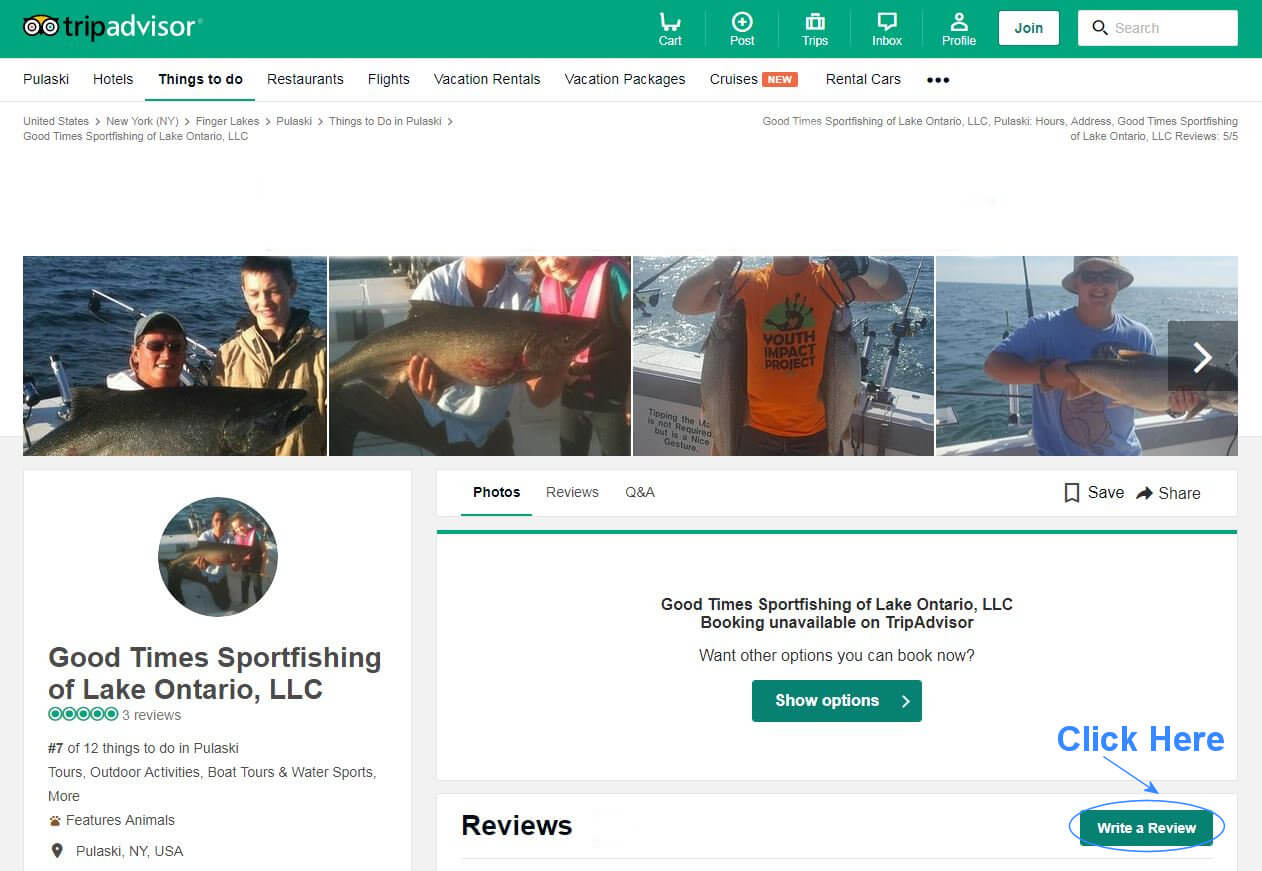This screenshot has width=1262, height=871.
Task: Click the magnifying glass in the search bar
Action: [1098, 28]
